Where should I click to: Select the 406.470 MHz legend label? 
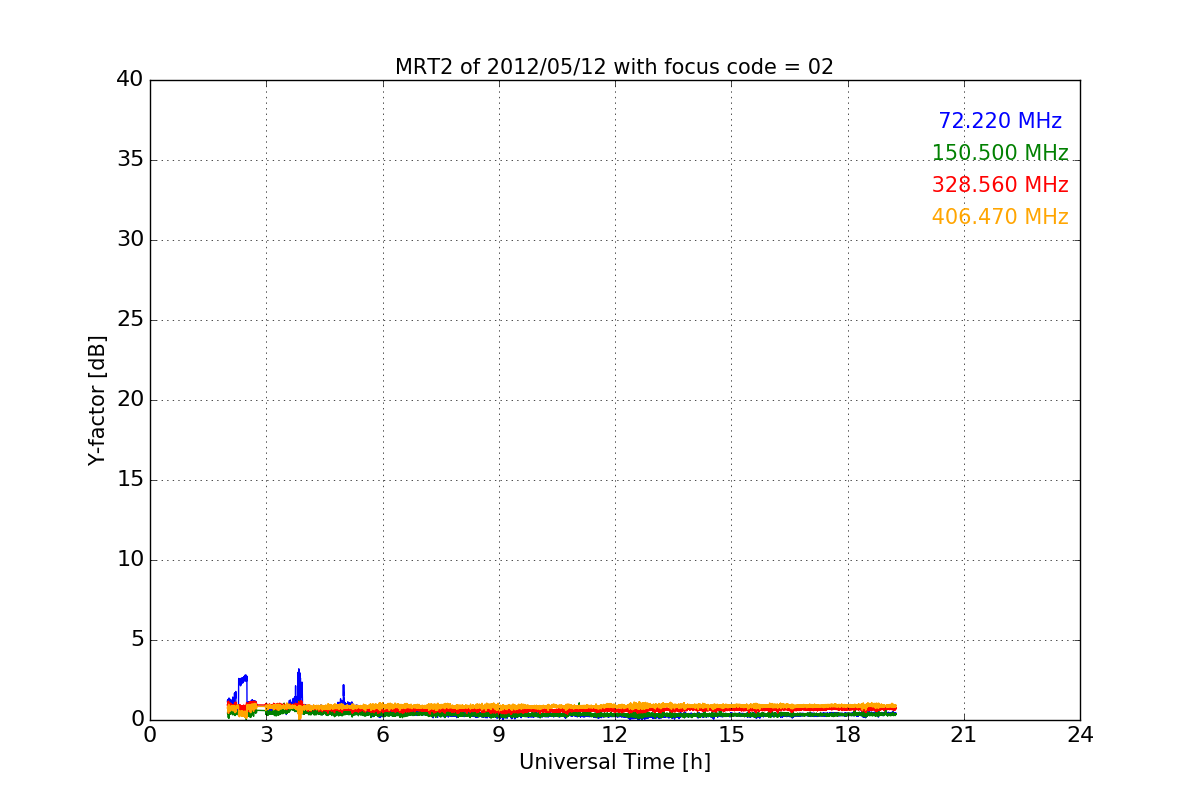pos(1000,217)
